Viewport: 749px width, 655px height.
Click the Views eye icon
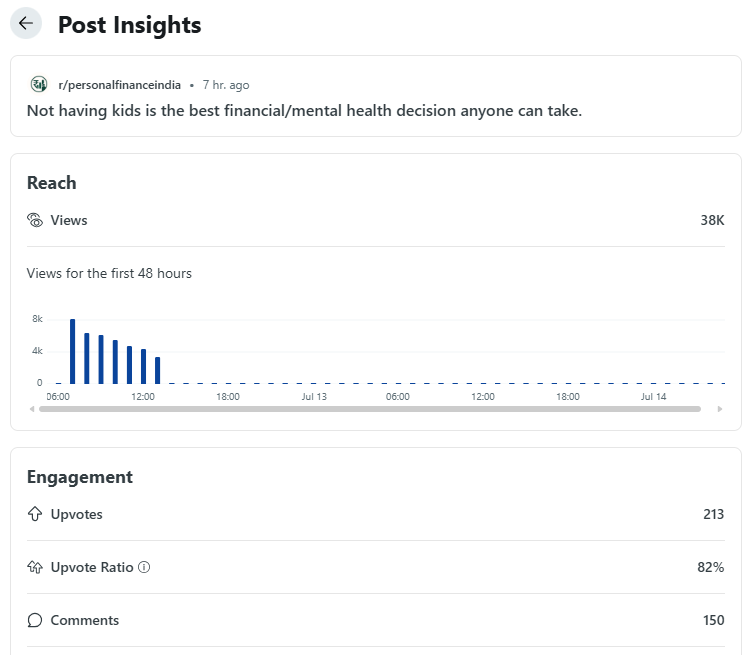35,220
